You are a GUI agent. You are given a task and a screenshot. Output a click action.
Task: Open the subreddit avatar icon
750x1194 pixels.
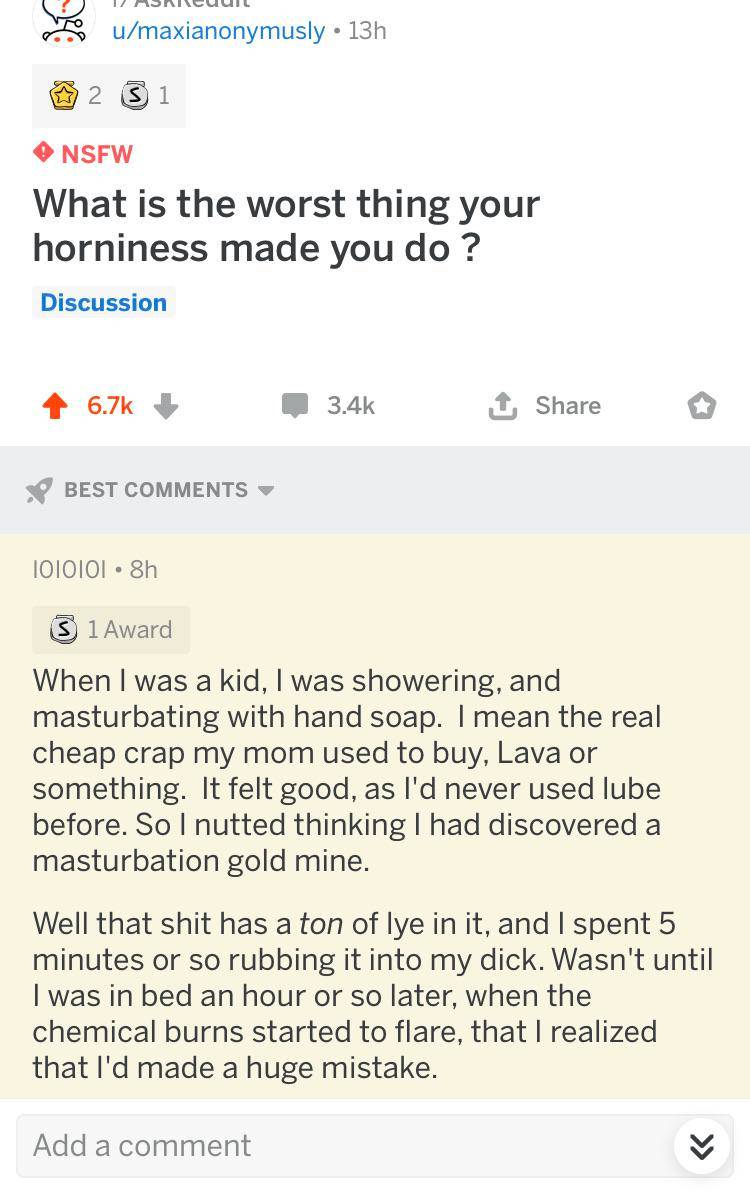[x=64, y=22]
